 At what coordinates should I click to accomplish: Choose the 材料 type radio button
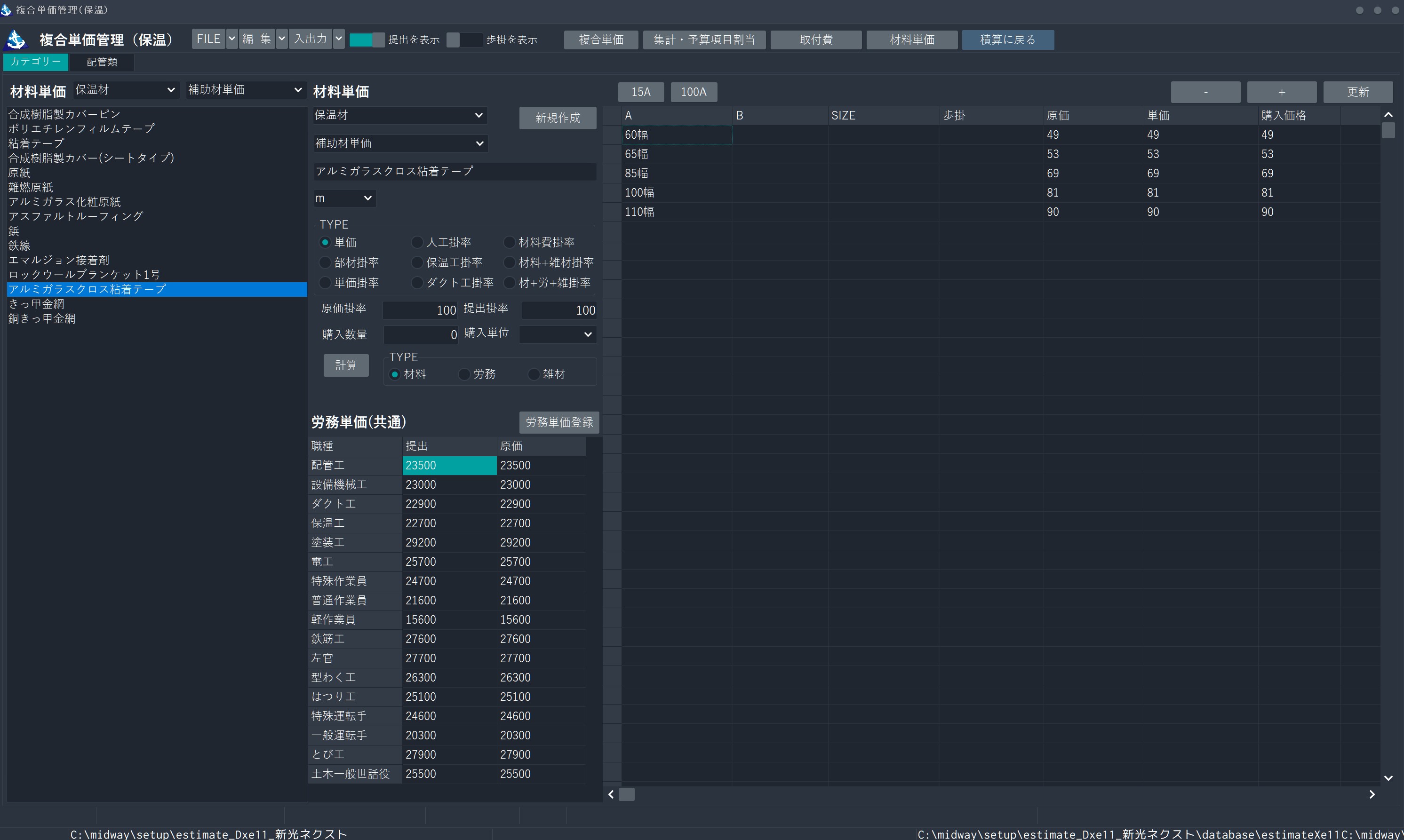click(395, 374)
